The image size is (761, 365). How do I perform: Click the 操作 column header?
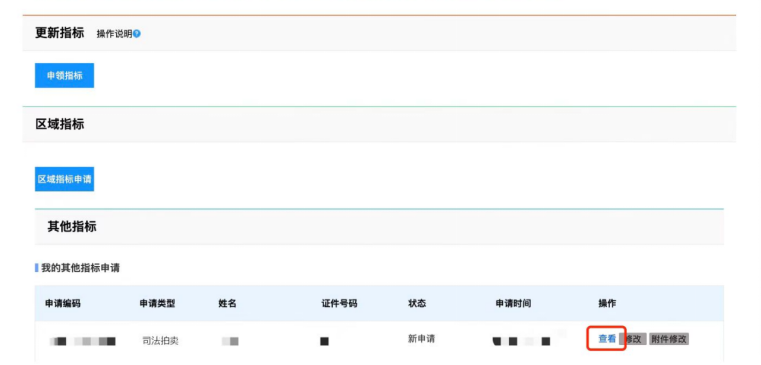pos(607,304)
